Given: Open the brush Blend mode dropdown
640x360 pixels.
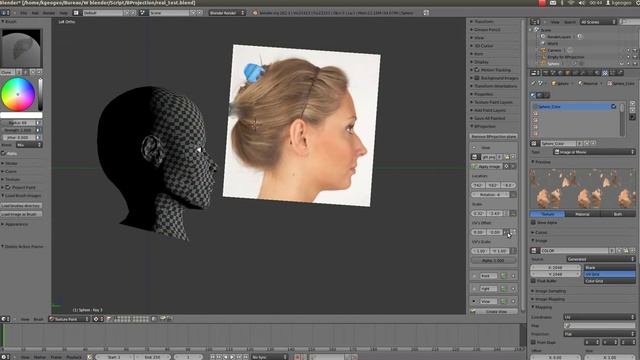Looking at the screenshot, I should (29, 145).
